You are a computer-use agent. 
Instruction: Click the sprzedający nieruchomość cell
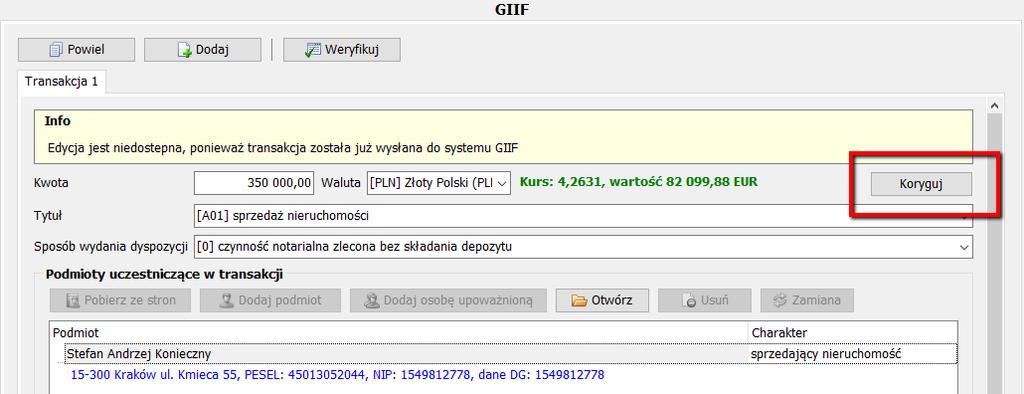click(852, 353)
